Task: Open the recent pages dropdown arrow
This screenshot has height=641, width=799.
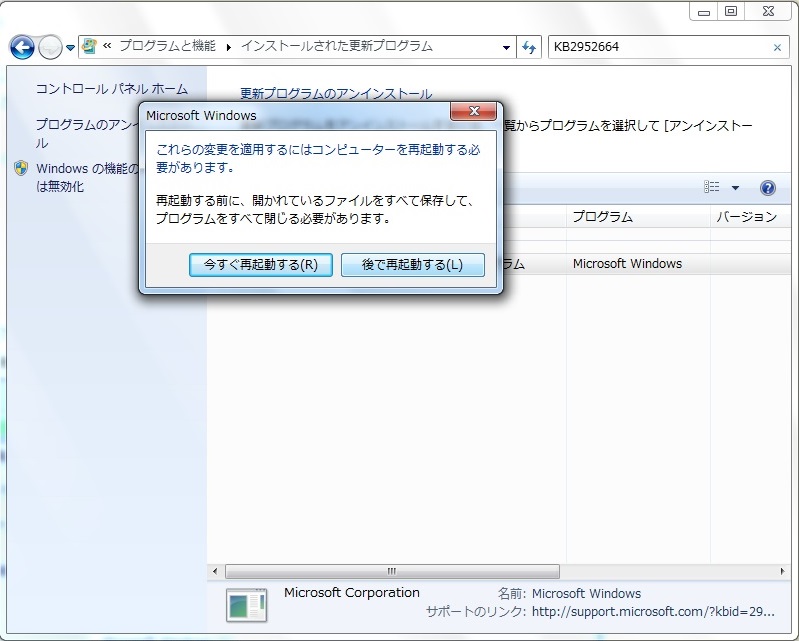Action: pos(70,48)
